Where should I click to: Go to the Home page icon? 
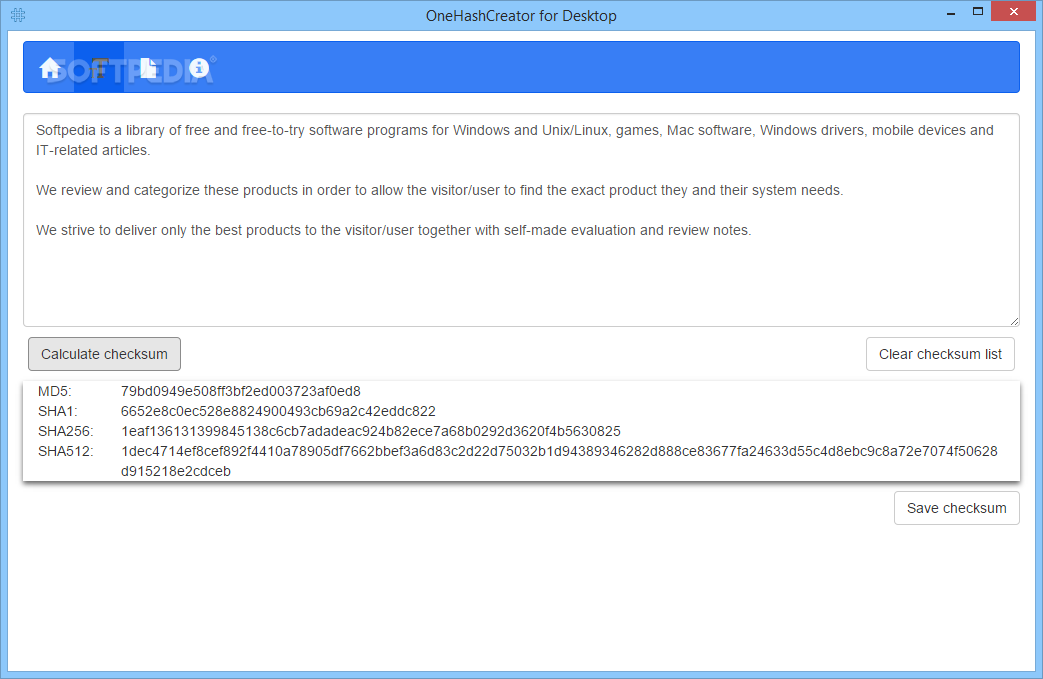coord(49,67)
